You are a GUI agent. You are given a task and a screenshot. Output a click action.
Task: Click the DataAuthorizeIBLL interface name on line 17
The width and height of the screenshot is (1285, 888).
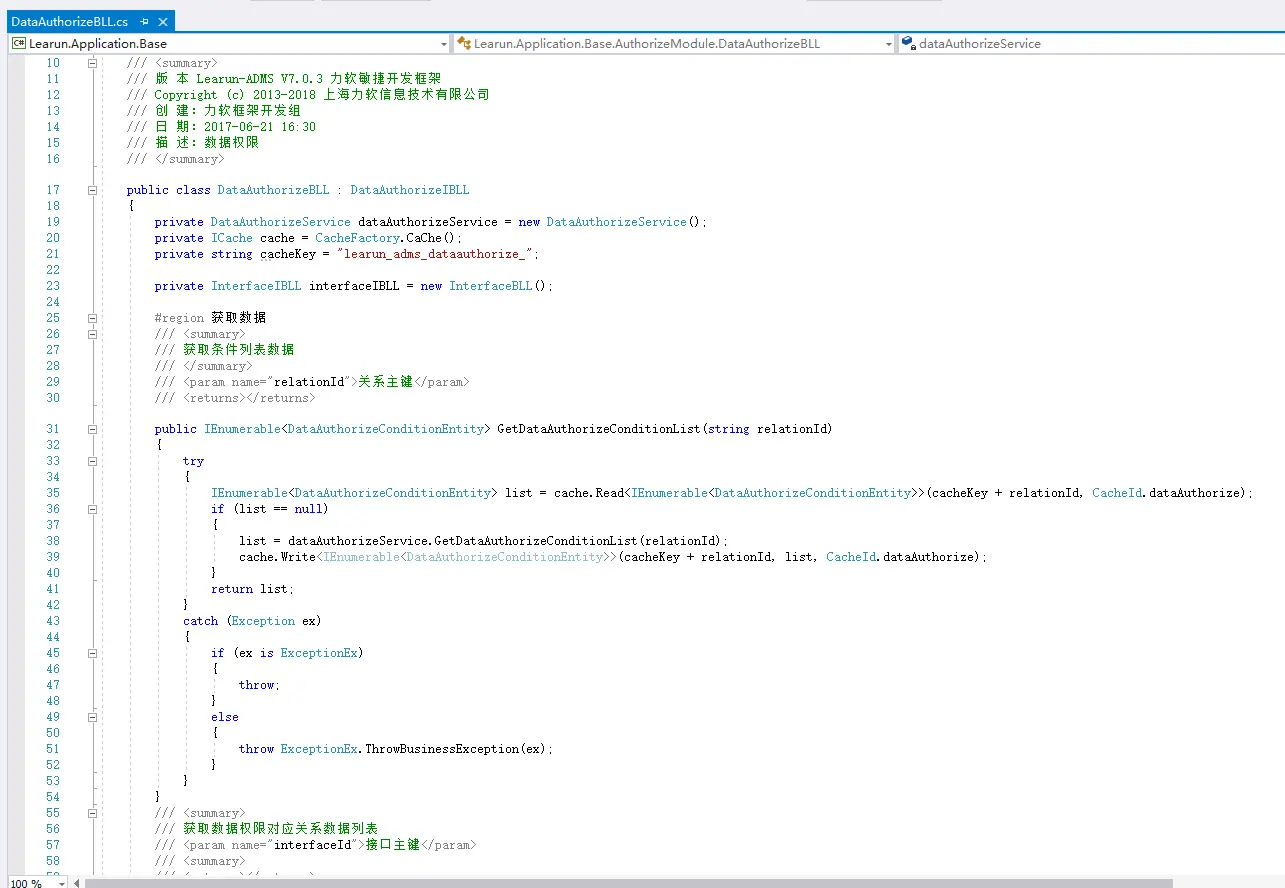[x=409, y=190]
